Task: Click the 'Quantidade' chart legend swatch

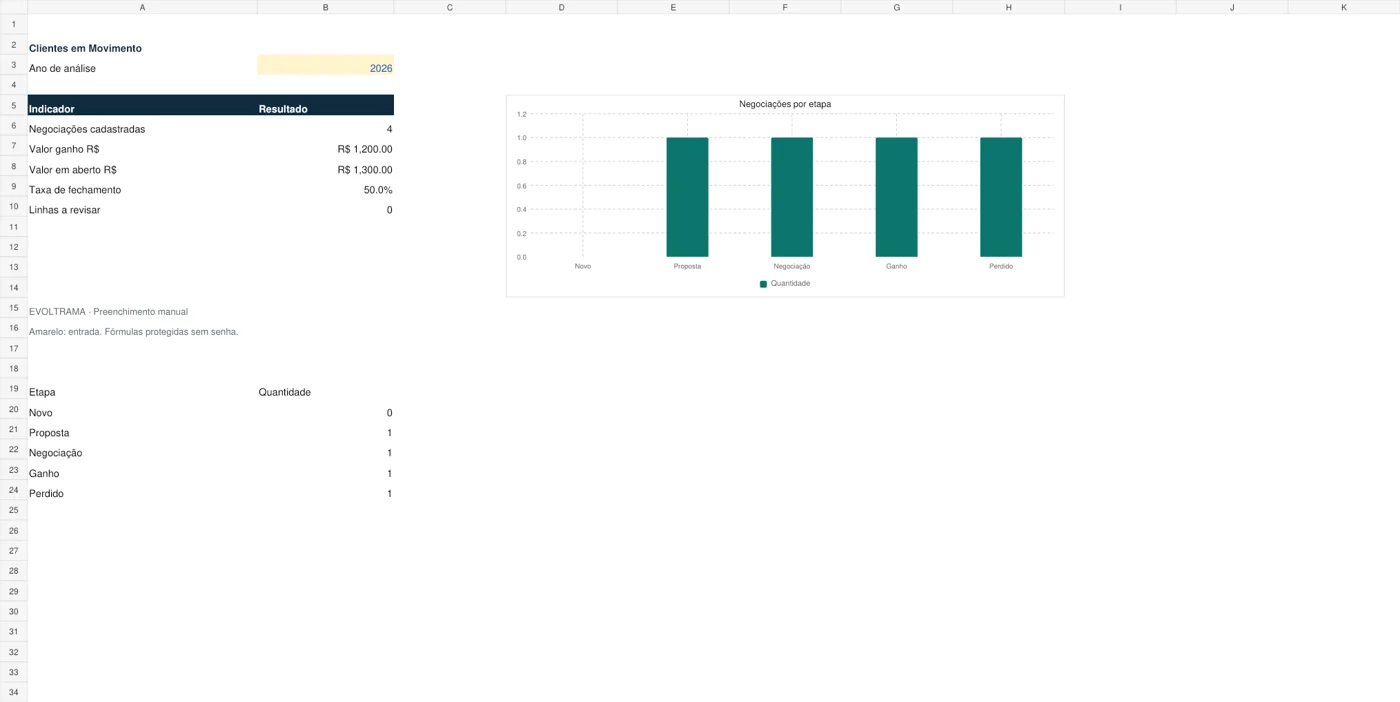Action: pyautogui.click(x=763, y=284)
